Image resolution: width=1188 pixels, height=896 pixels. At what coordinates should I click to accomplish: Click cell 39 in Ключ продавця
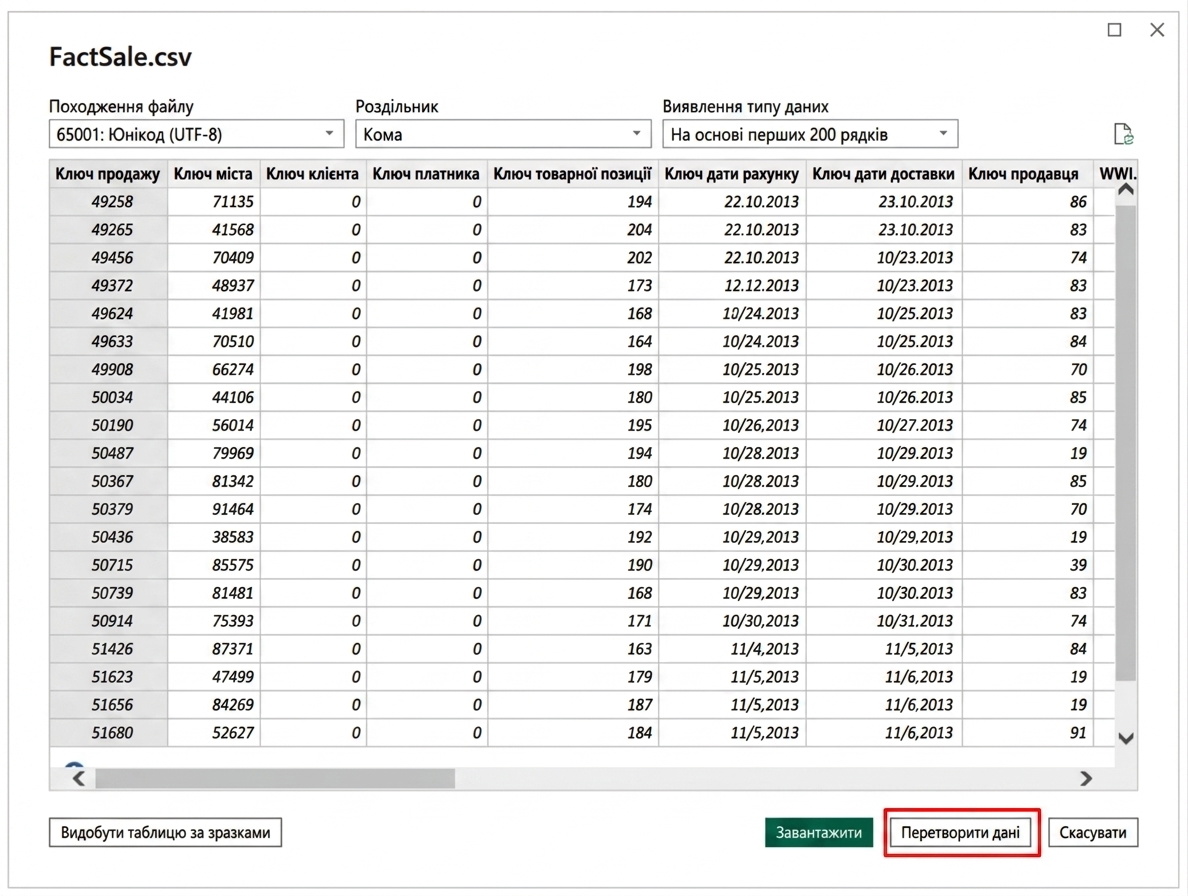1027,565
